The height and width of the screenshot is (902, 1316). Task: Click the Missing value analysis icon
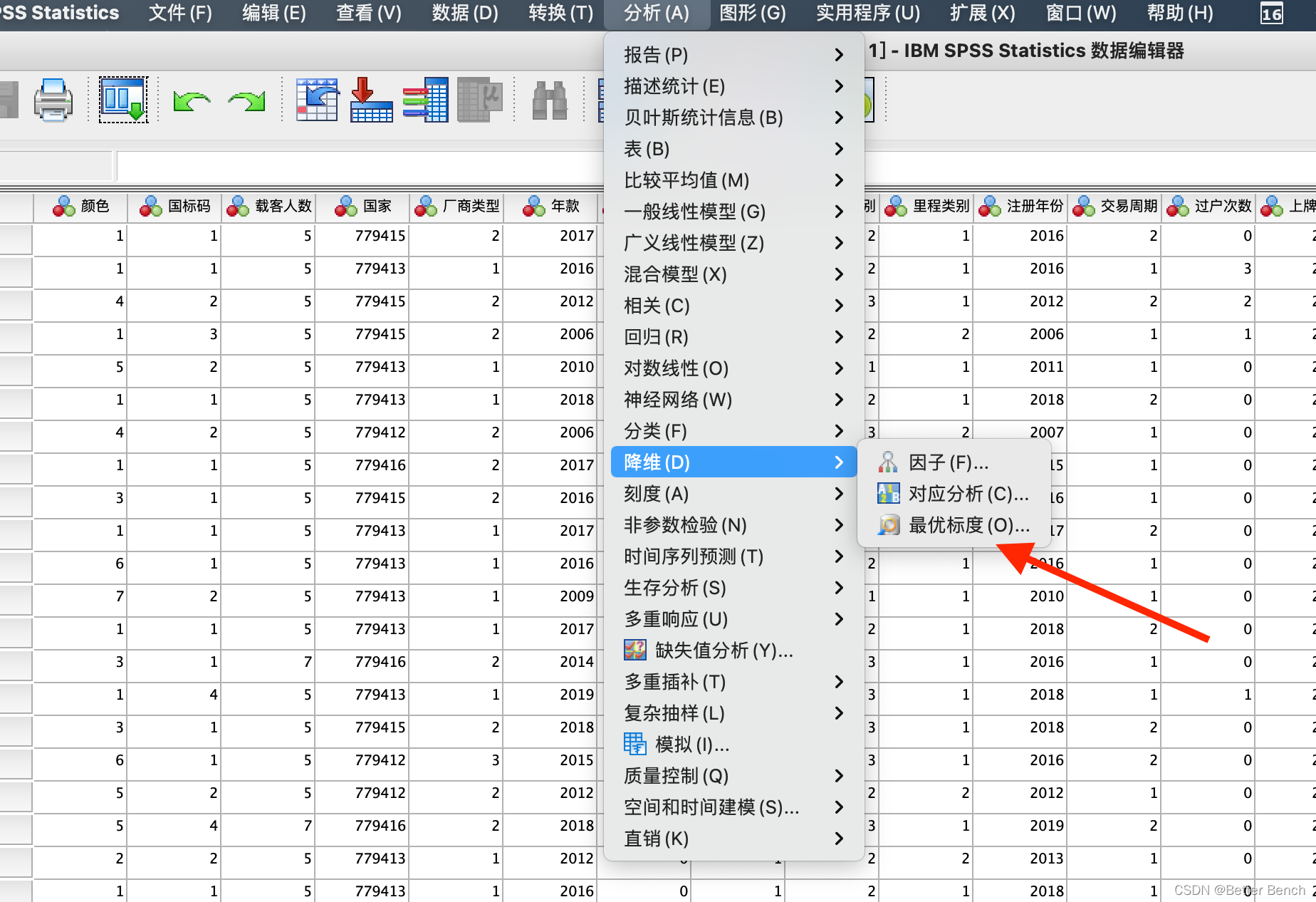[x=634, y=650]
